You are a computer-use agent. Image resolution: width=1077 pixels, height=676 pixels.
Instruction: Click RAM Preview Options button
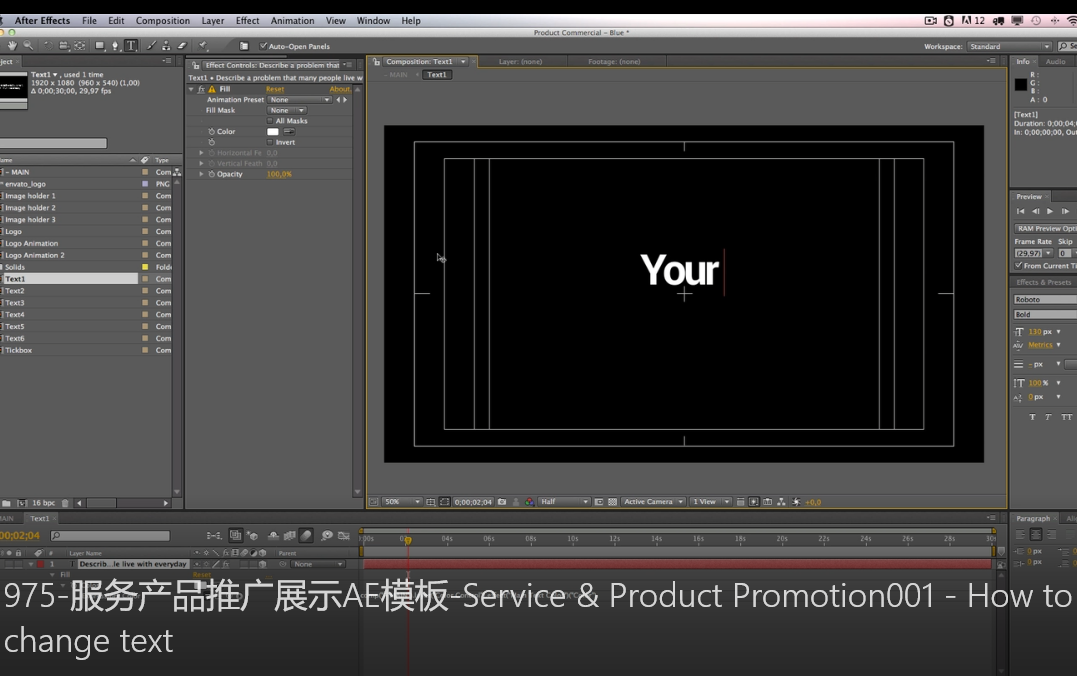[1046, 229]
